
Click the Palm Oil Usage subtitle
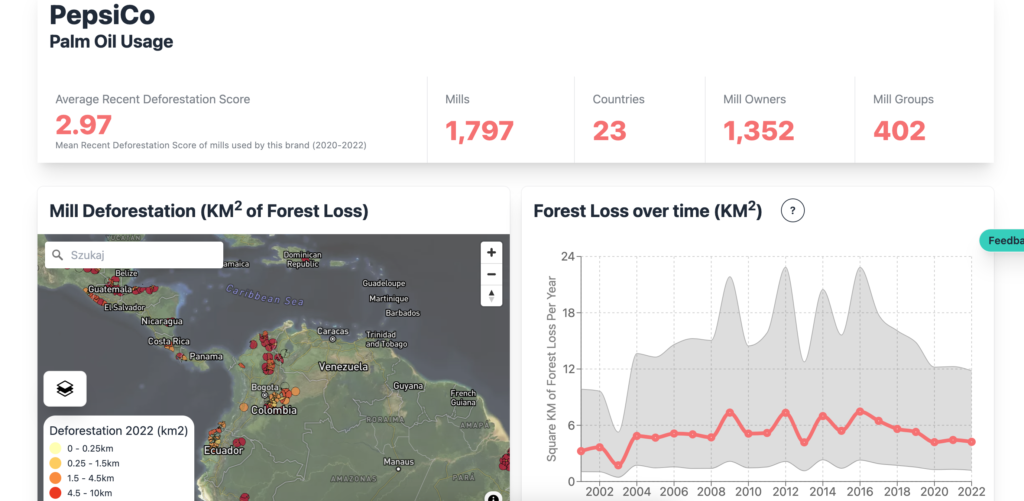click(x=111, y=42)
